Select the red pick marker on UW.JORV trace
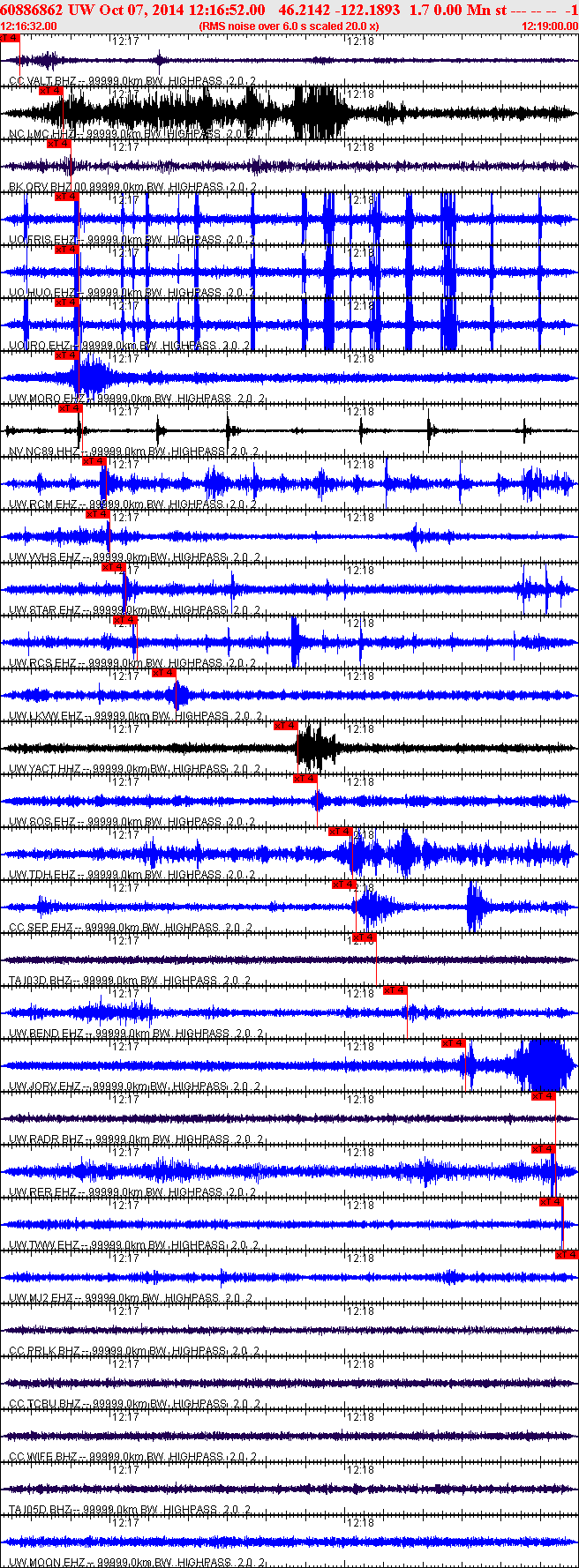This screenshot has height=1568, width=579. (x=453, y=1043)
